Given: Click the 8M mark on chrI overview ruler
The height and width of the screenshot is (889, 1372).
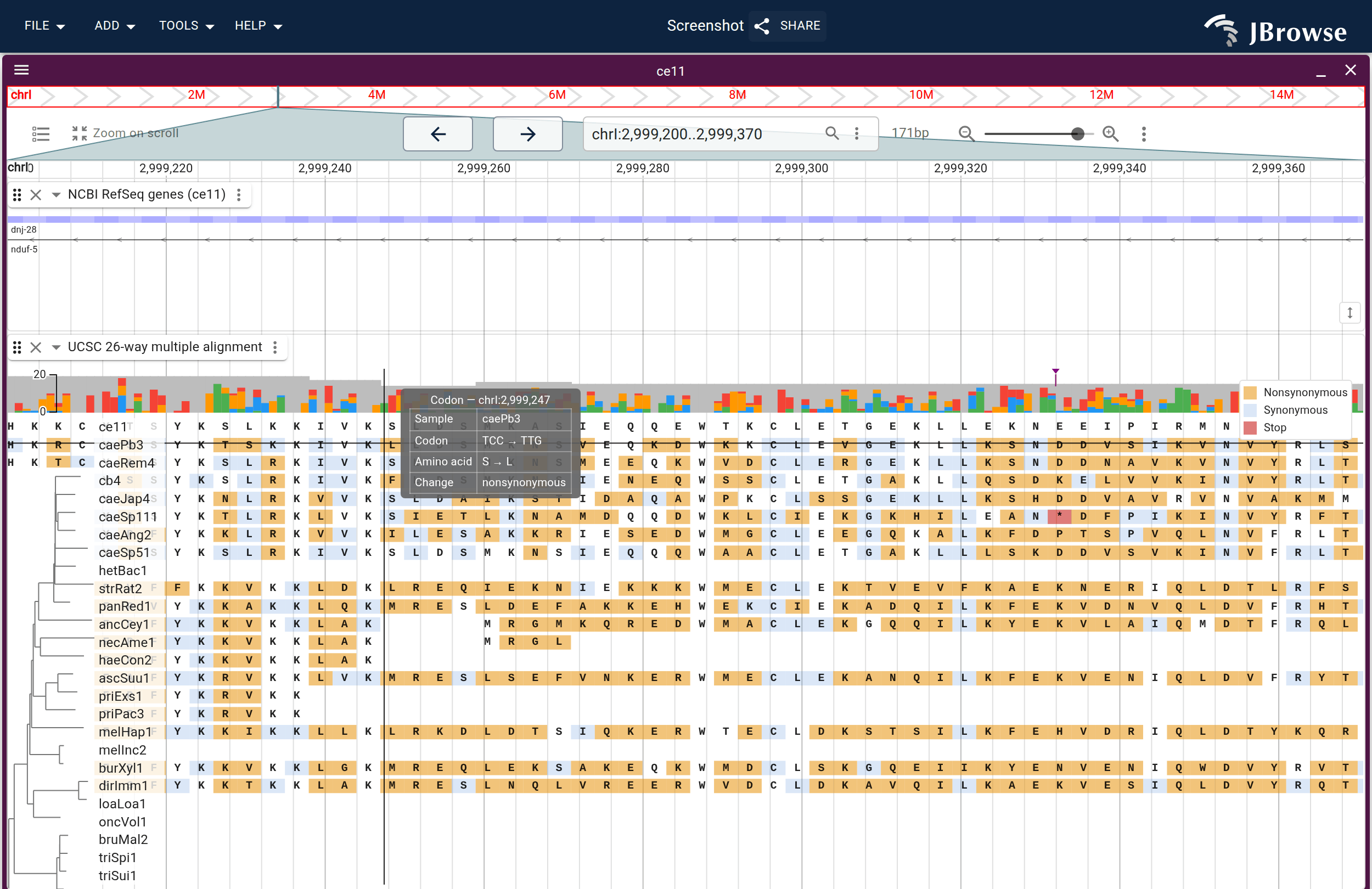Looking at the screenshot, I should pos(737,94).
